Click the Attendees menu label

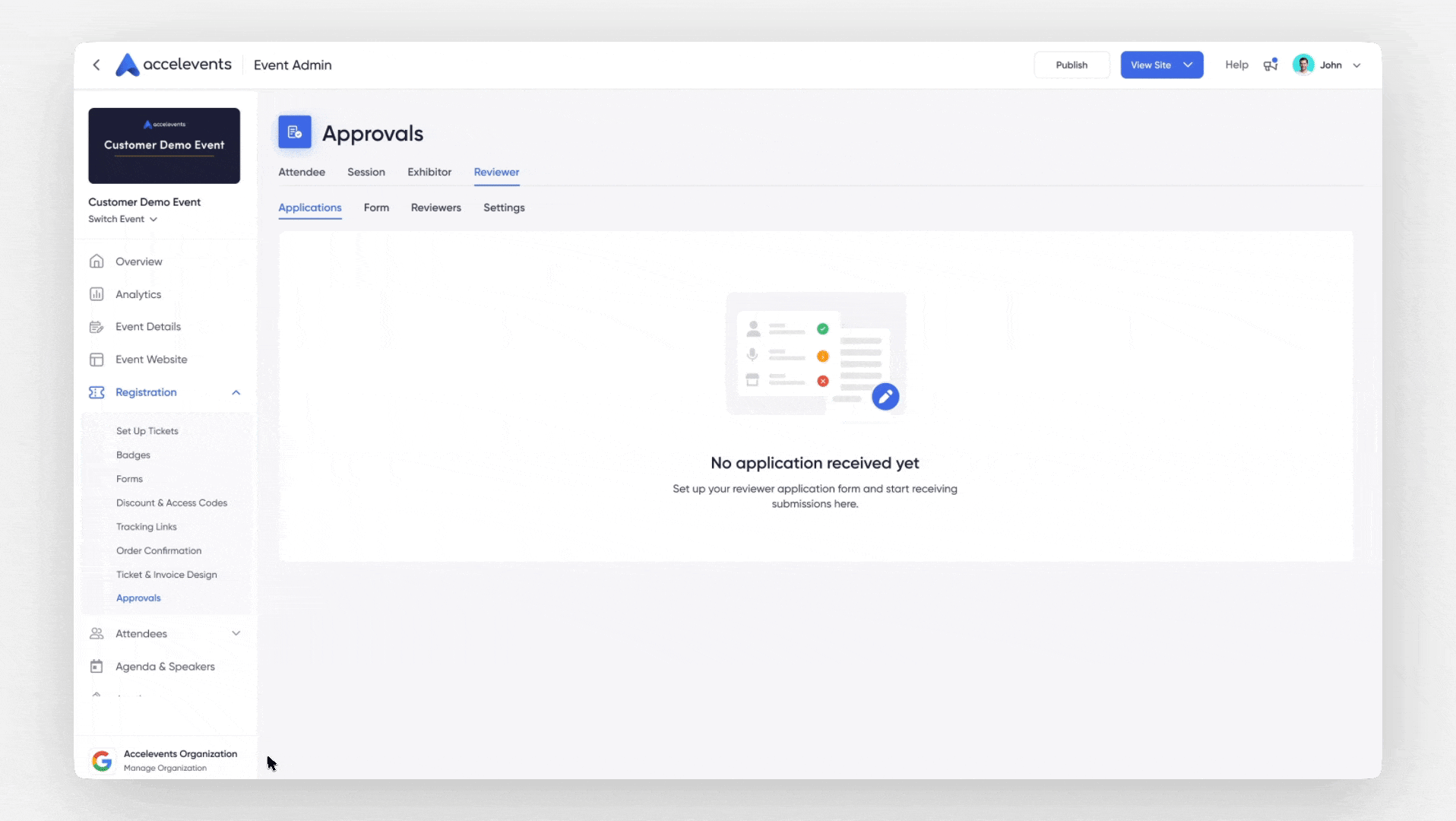click(x=141, y=634)
